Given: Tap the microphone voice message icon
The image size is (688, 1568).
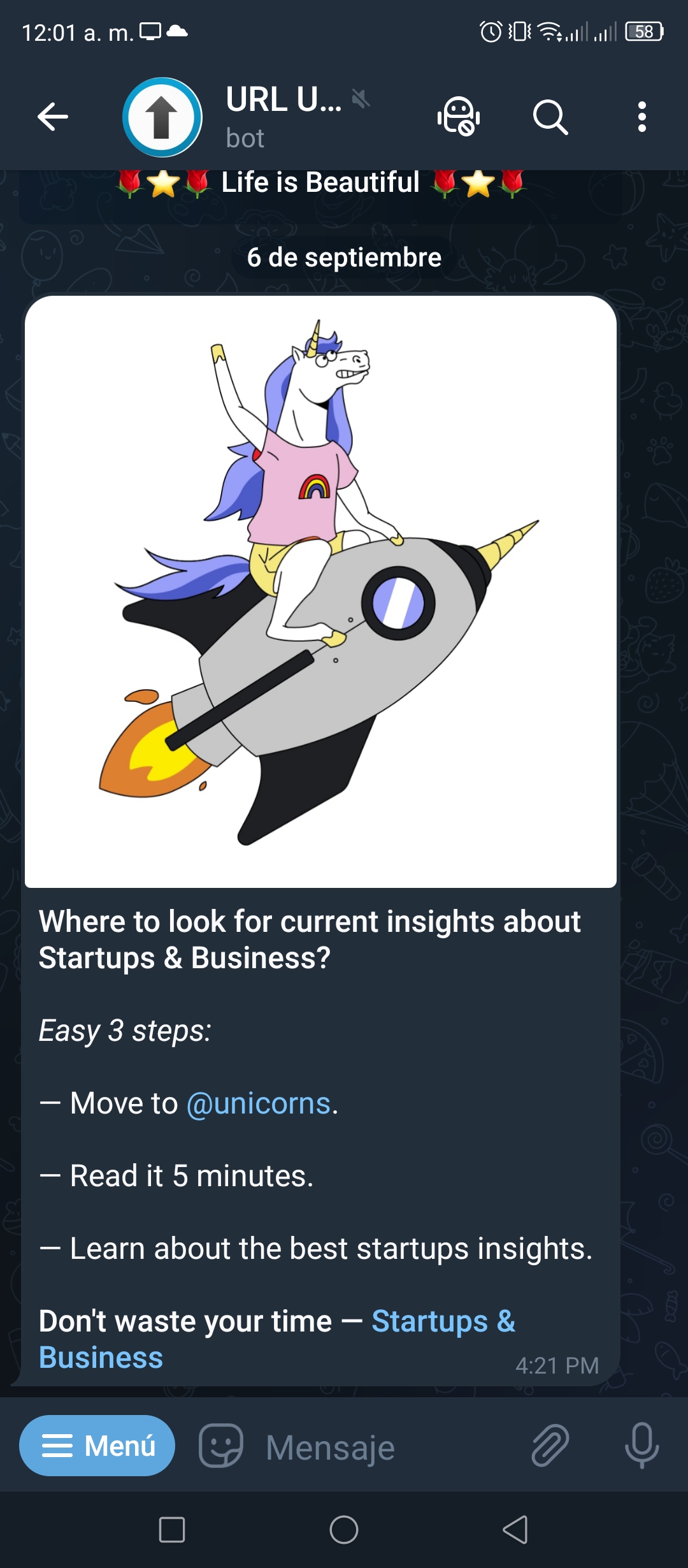Looking at the screenshot, I should click(641, 1446).
